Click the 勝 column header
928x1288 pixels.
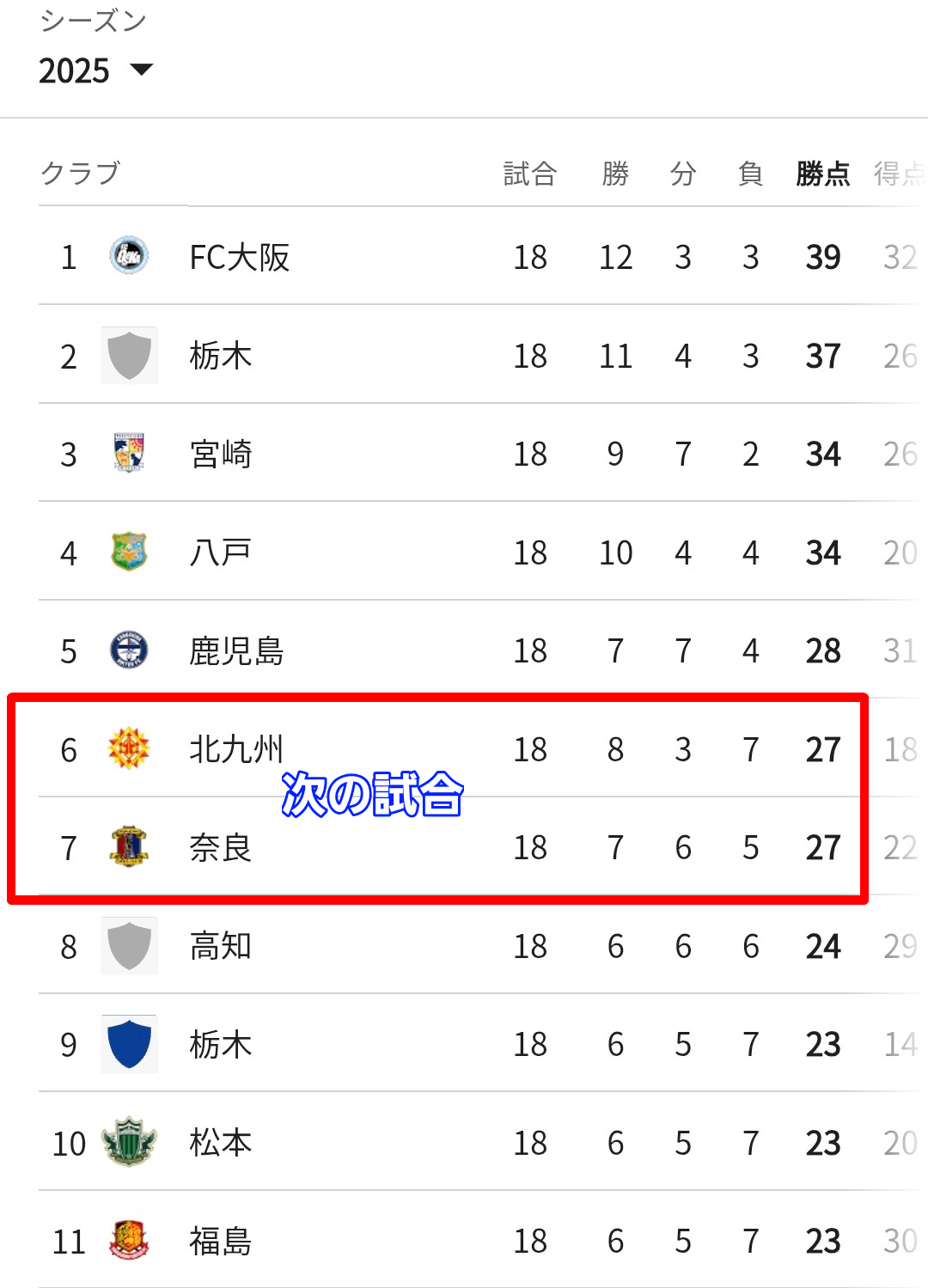[x=615, y=174]
